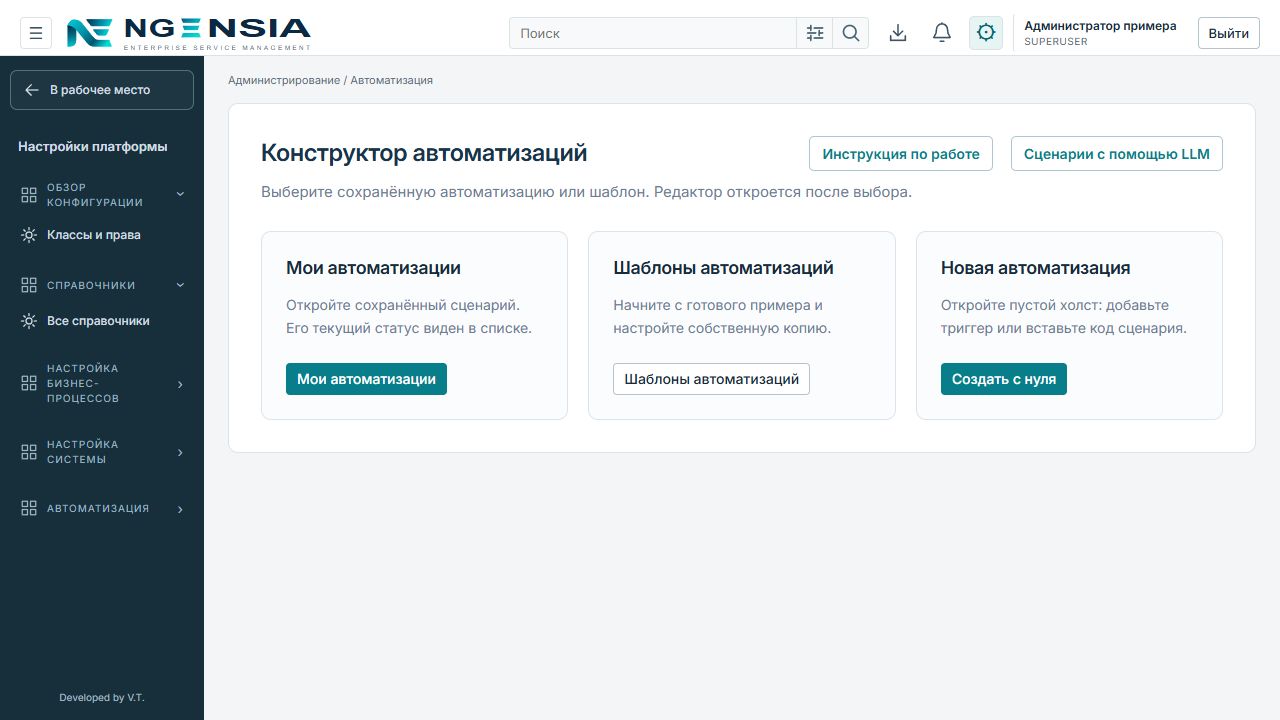1280x720 pixels.
Task: Open Сценарии с помощью LLM
Action: coord(1117,154)
